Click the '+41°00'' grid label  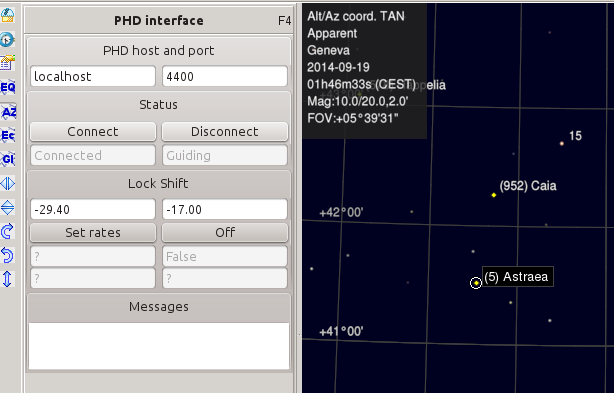341,332
